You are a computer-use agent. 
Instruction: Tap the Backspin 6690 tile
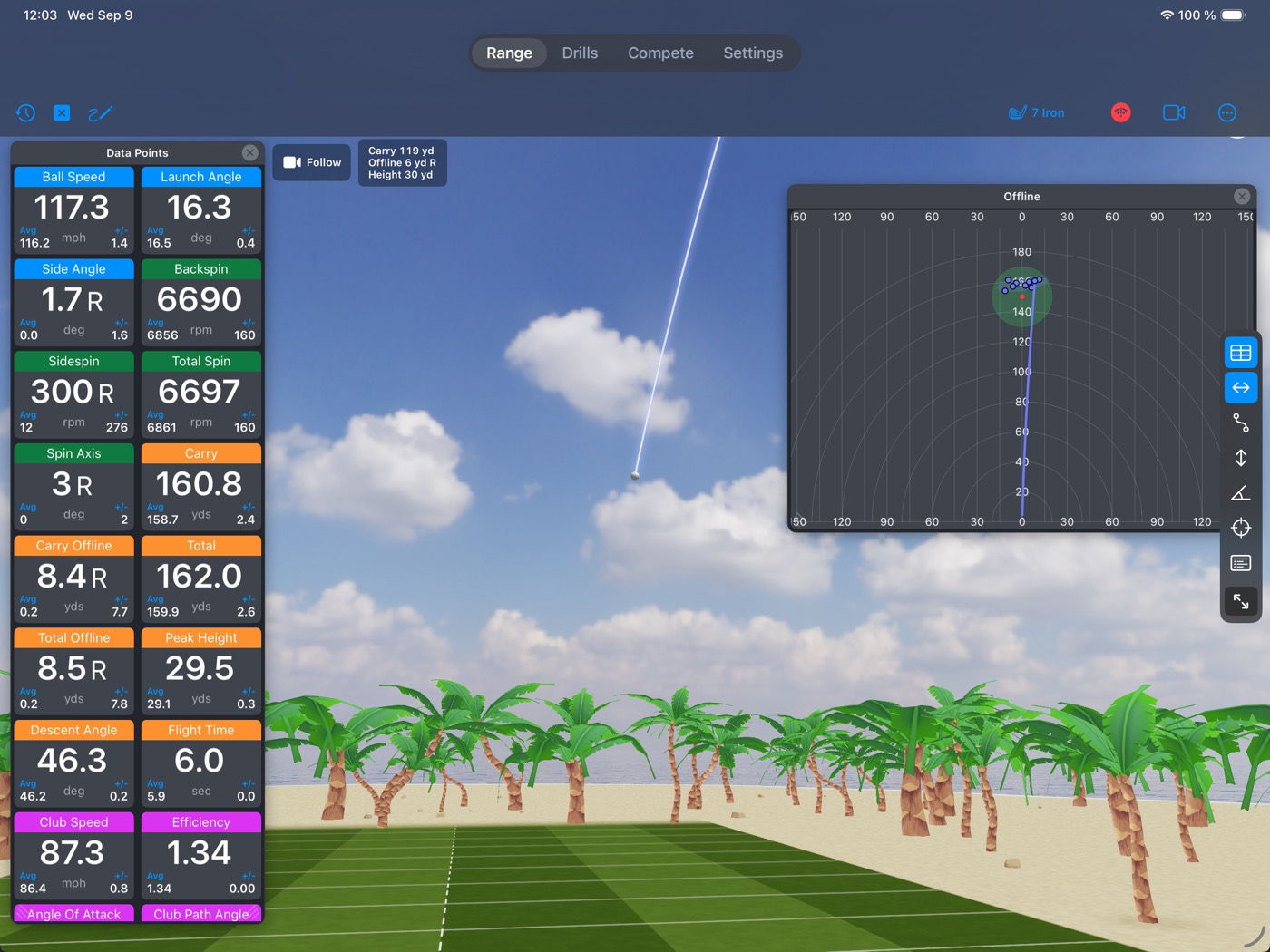tap(201, 303)
